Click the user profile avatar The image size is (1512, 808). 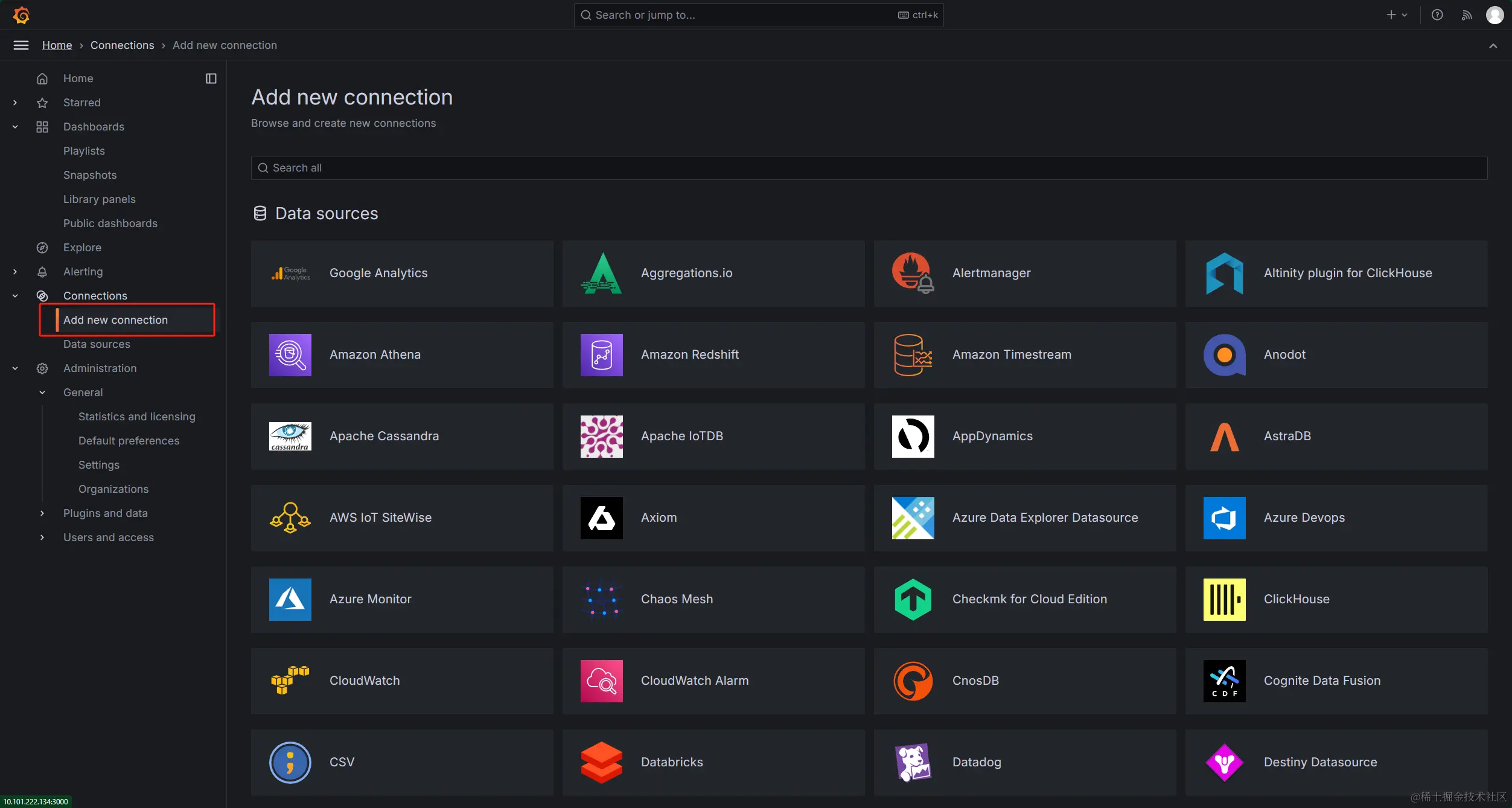click(1494, 15)
